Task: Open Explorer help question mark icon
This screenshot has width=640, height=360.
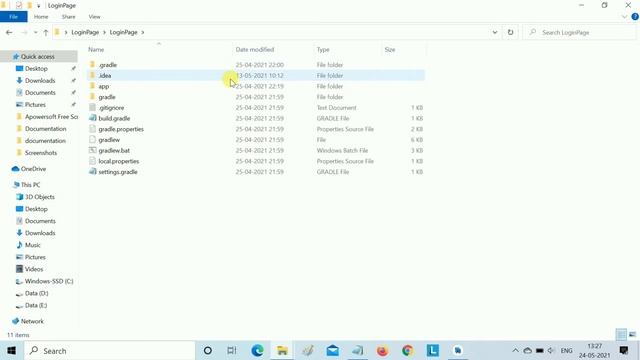Action: tap(635, 17)
